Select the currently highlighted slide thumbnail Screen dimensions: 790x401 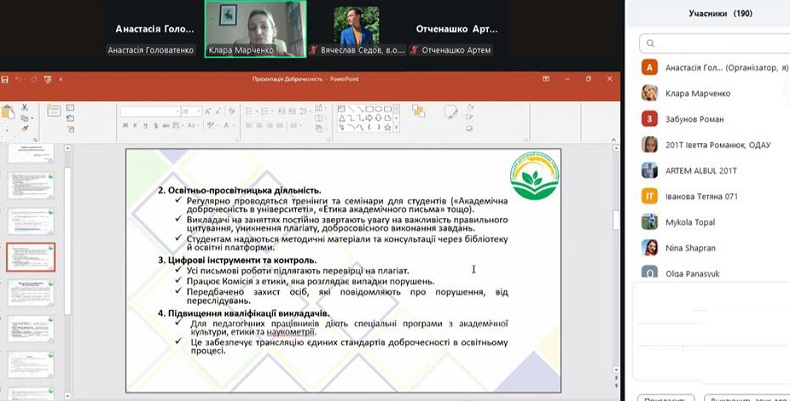[x=31, y=256]
